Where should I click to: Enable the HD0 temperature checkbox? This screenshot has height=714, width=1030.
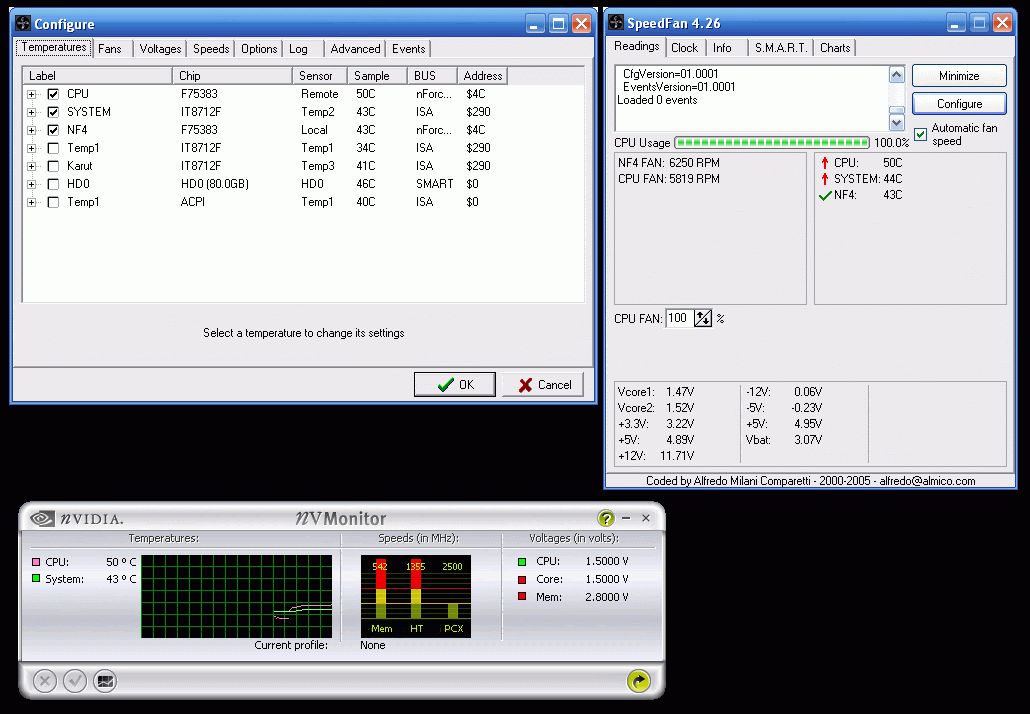(x=53, y=184)
